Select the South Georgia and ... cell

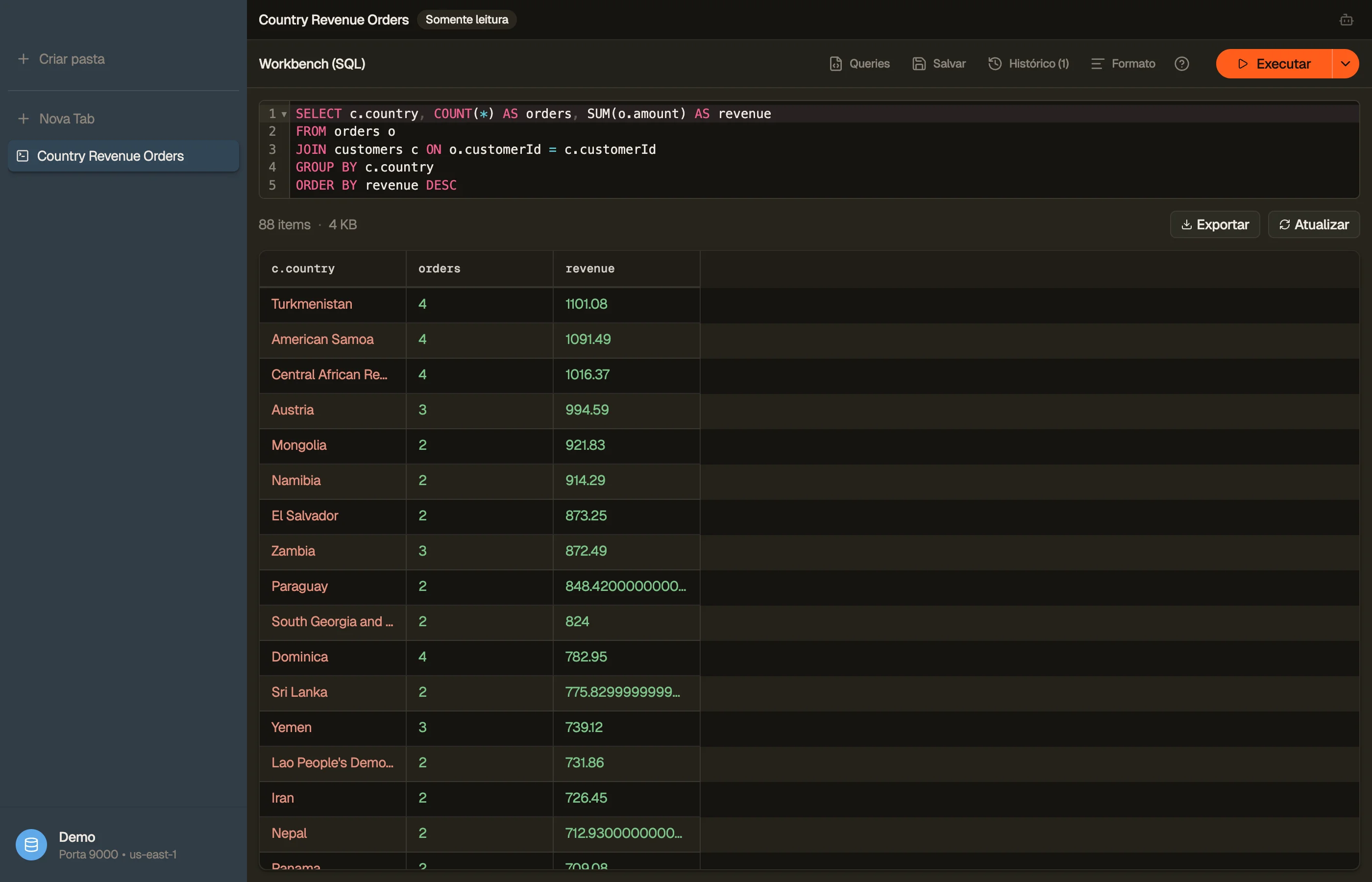pos(333,622)
